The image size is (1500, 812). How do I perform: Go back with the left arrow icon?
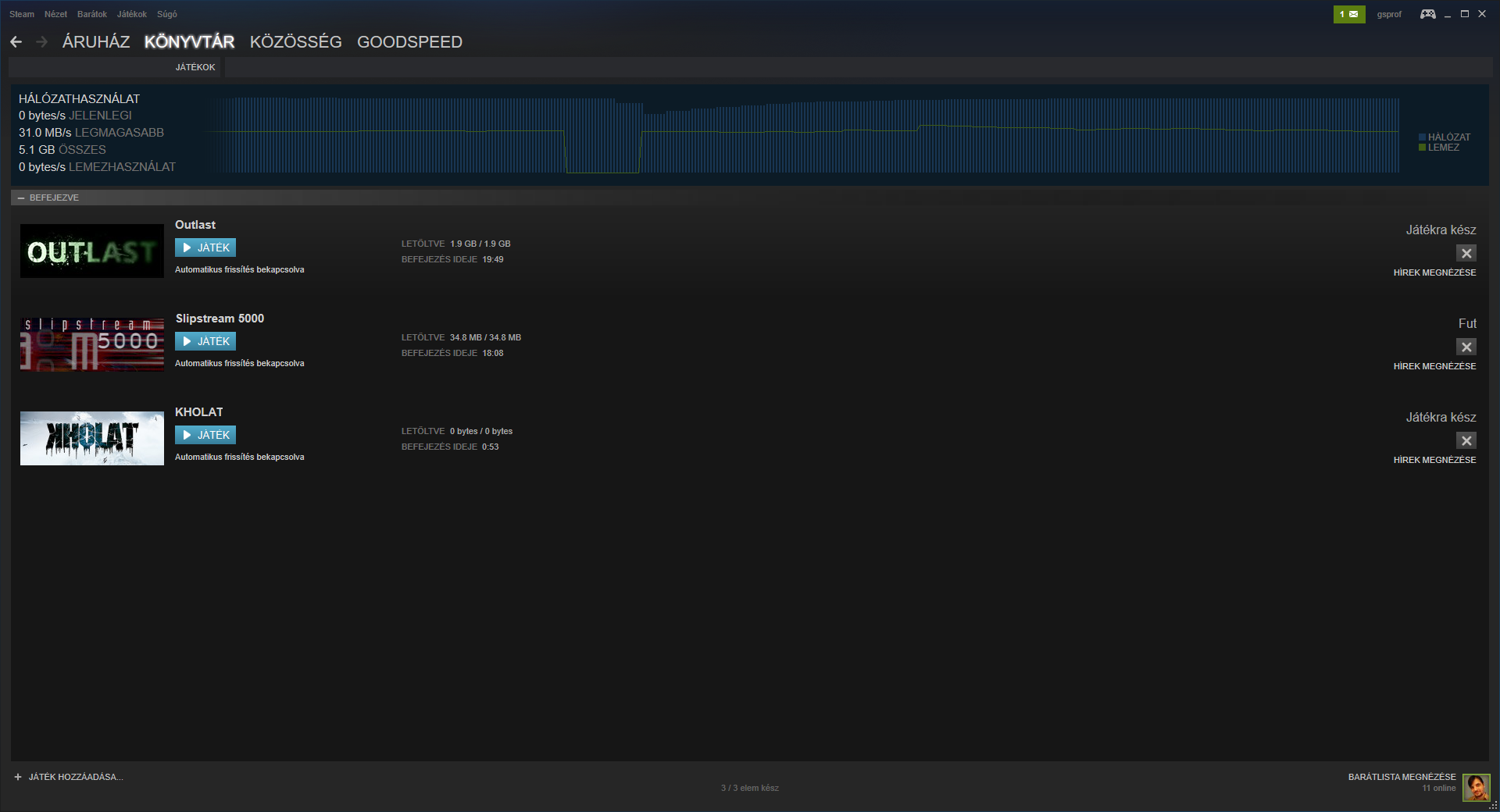coord(16,42)
